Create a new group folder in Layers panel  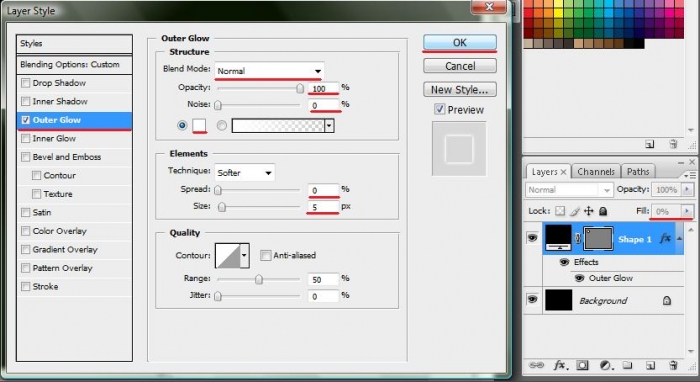tap(628, 365)
